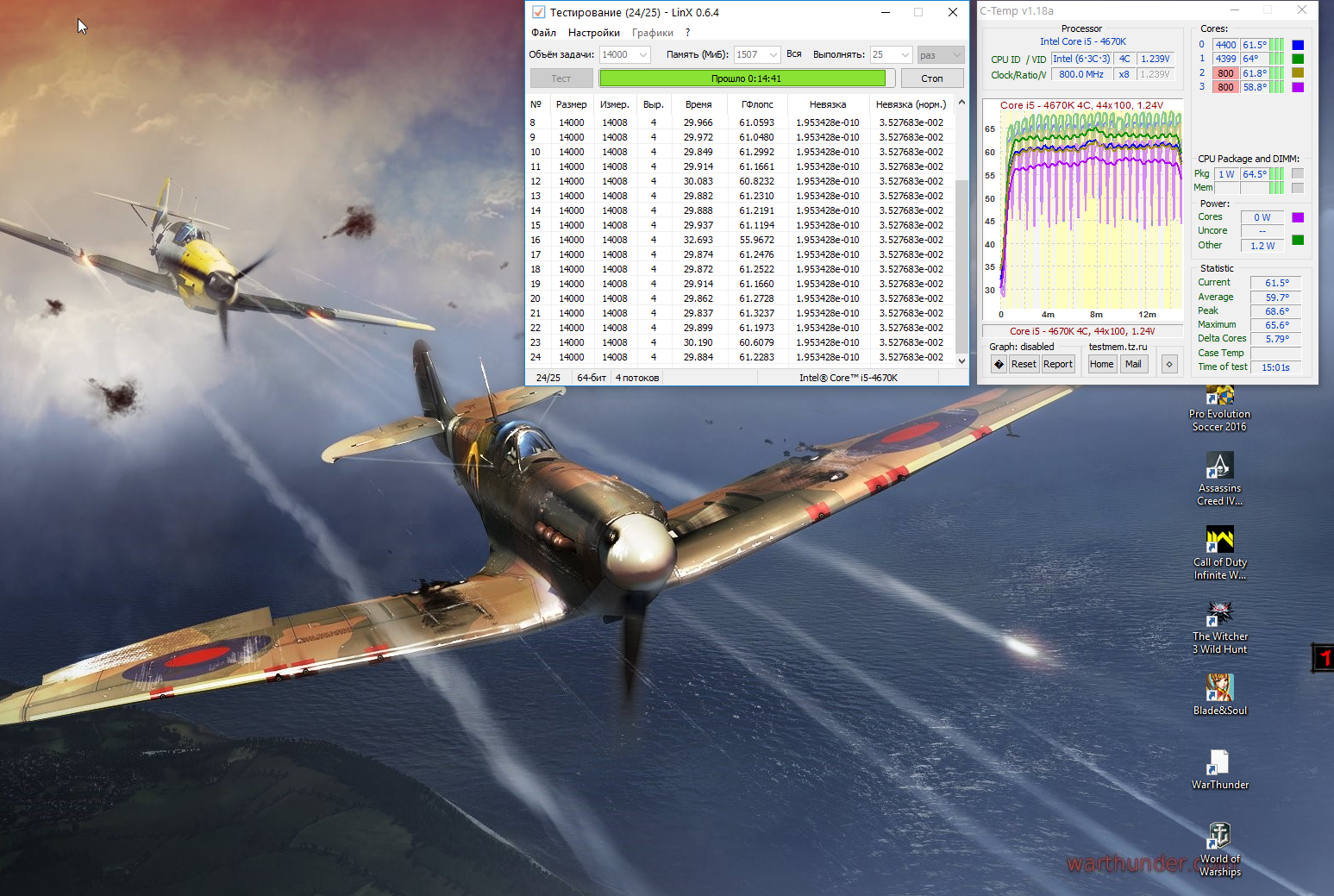
Task: Click the blue Core 0 color swatch
Action: click(1298, 45)
